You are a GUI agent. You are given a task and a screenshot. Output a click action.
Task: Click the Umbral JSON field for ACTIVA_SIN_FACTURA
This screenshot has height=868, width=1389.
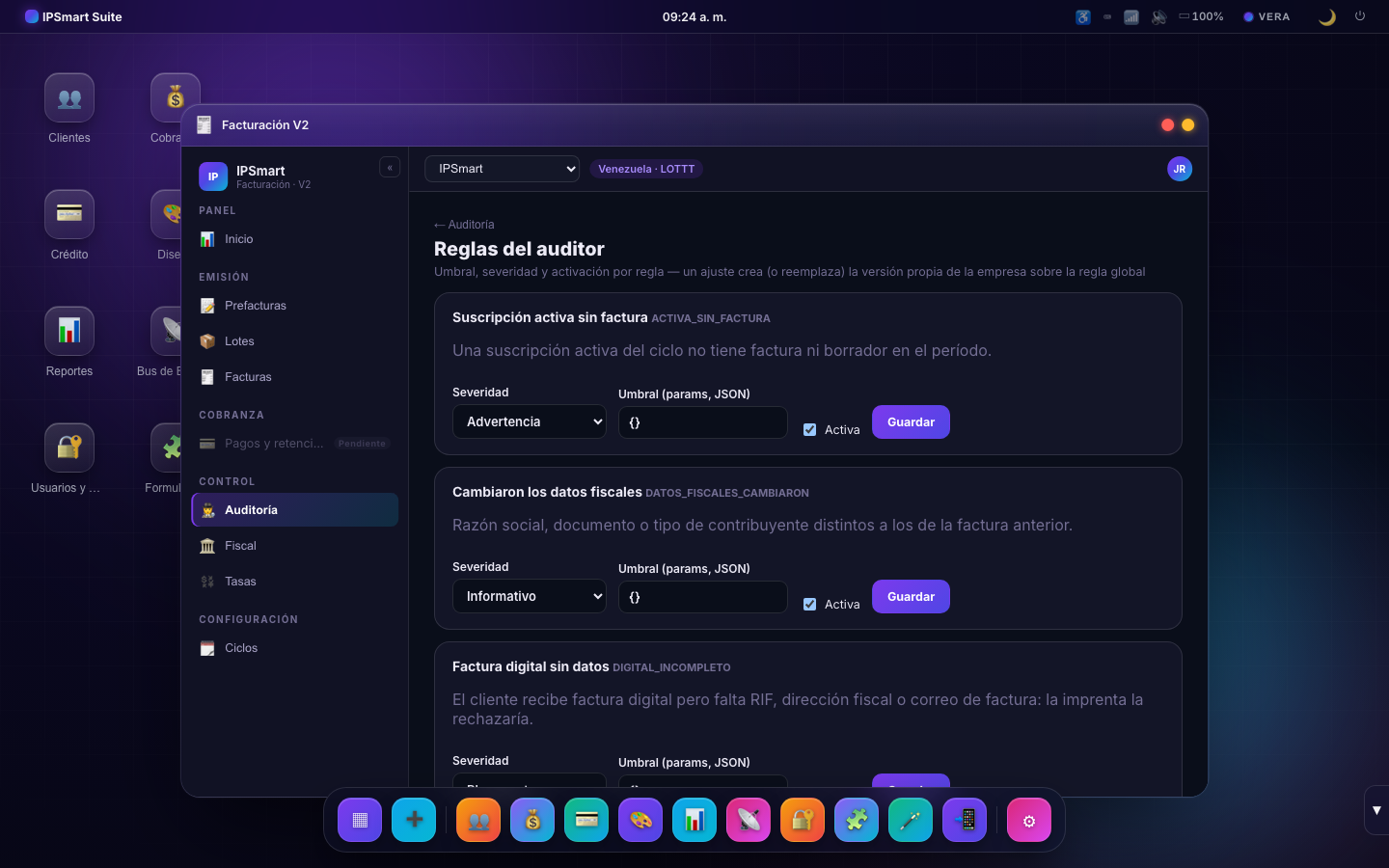pos(703,422)
